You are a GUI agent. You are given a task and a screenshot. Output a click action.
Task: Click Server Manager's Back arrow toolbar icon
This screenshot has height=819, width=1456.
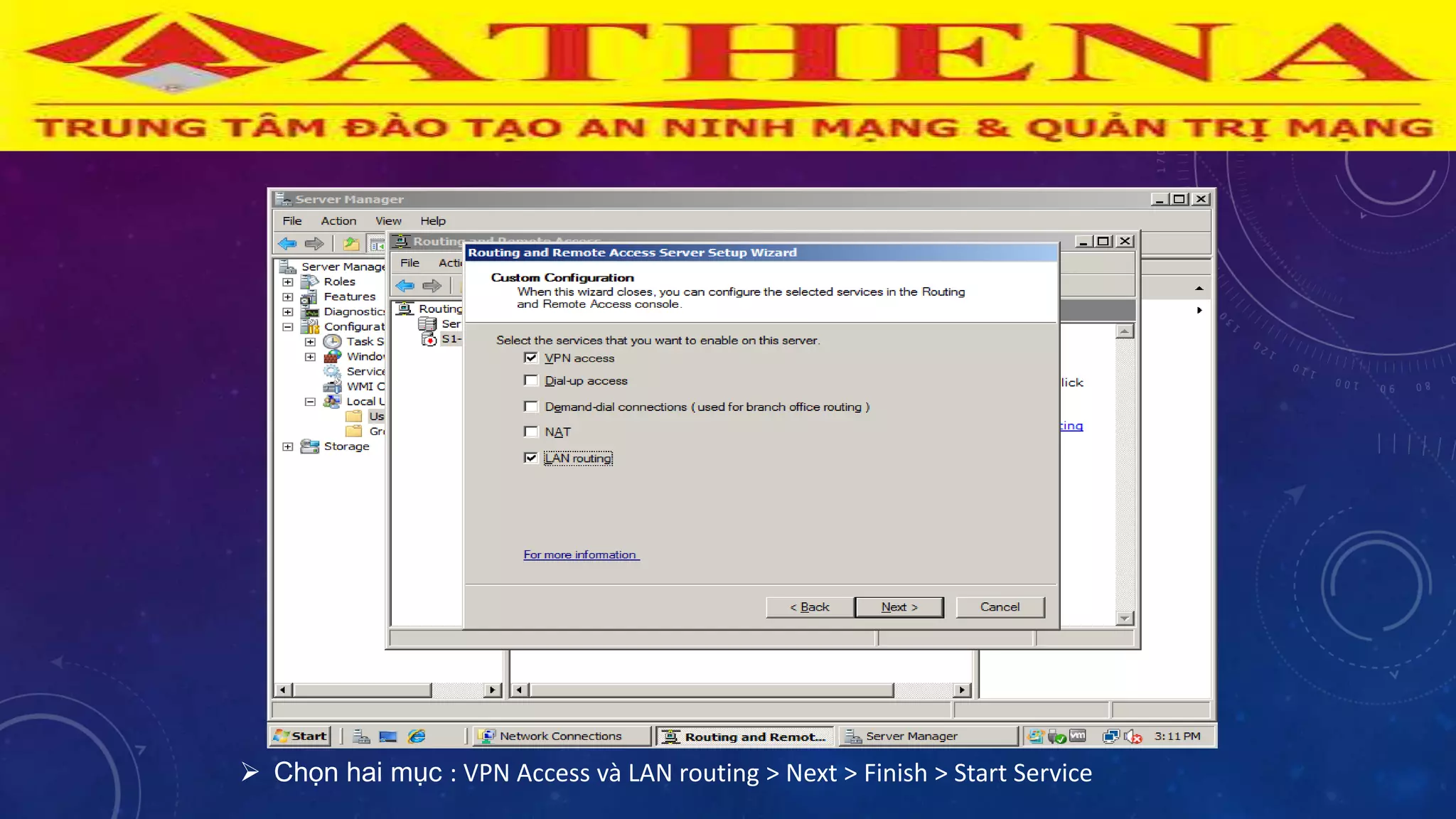(x=287, y=244)
